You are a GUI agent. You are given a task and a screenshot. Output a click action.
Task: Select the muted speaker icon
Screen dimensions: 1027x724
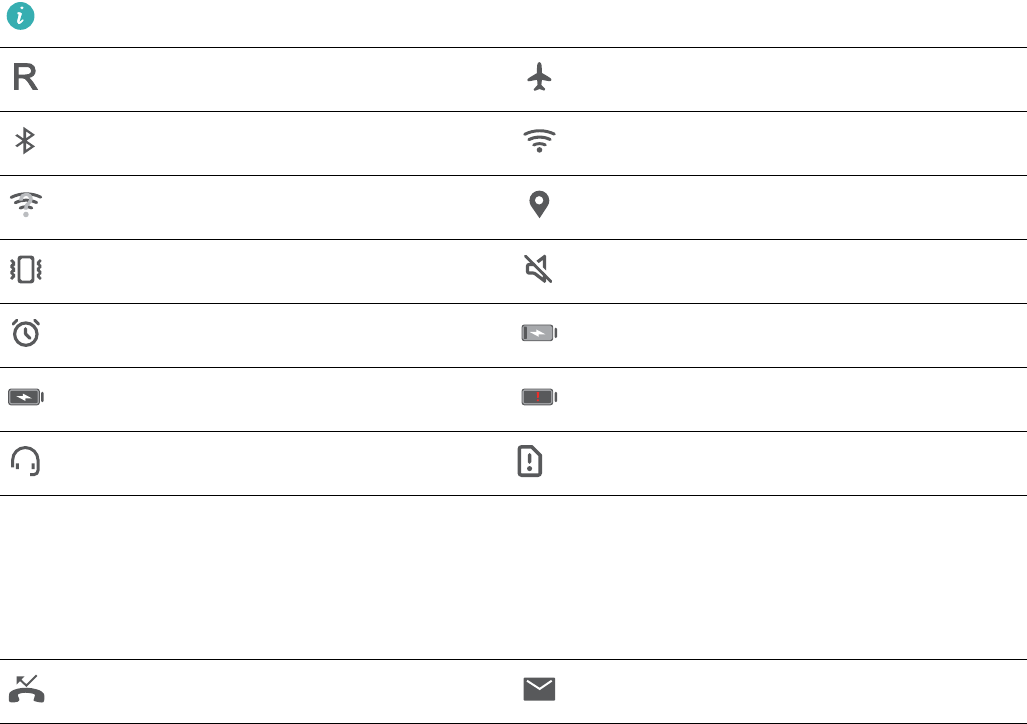point(538,269)
